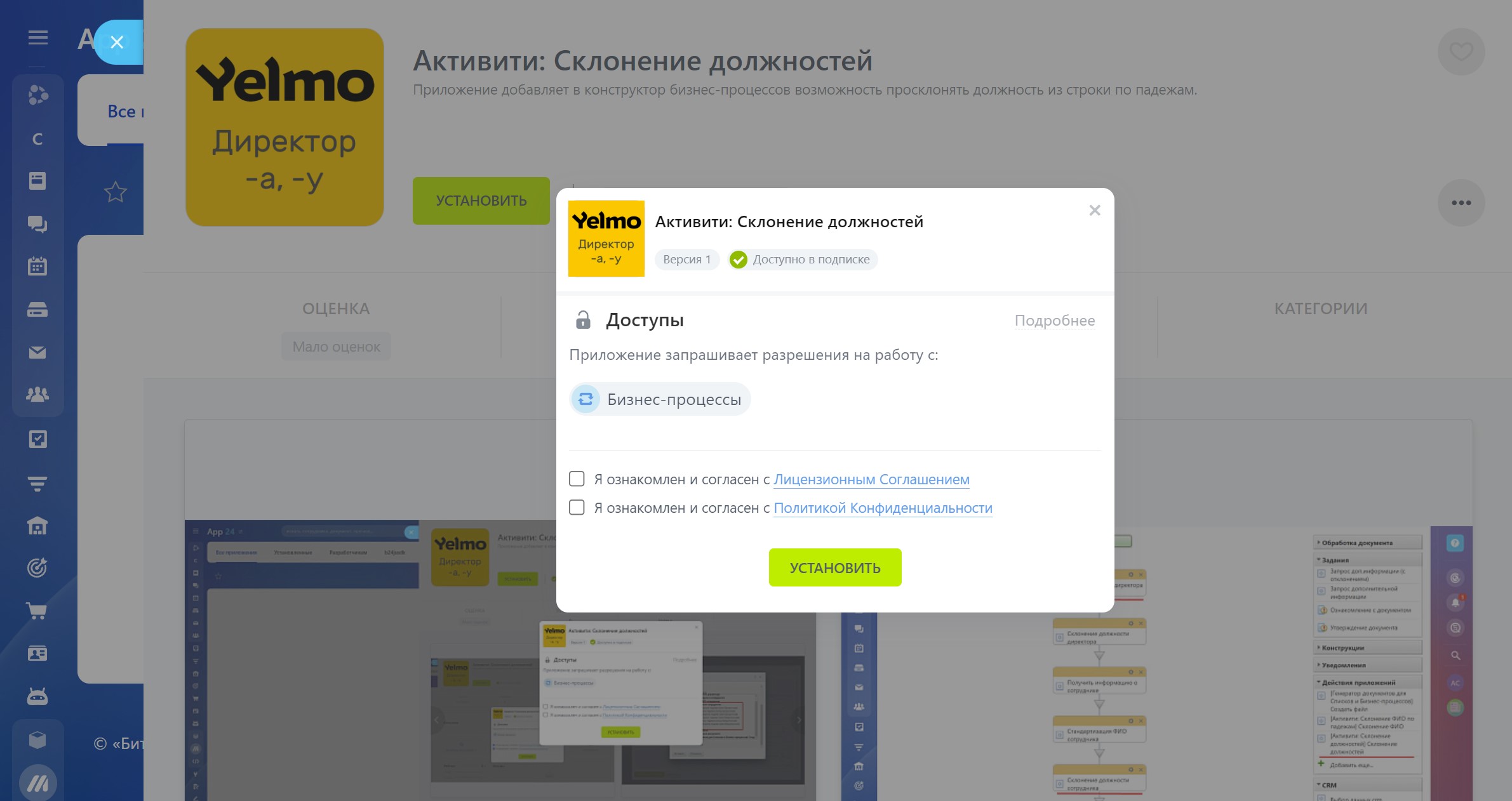The width and height of the screenshot is (1512, 801).
Task: Close the install permissions dialog
Action: click(1094, 210)
